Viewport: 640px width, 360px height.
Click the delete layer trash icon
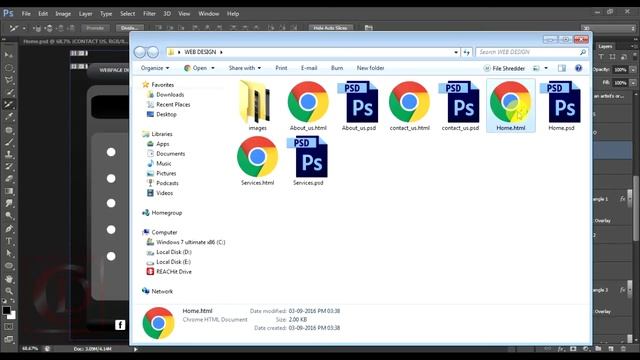624,349
